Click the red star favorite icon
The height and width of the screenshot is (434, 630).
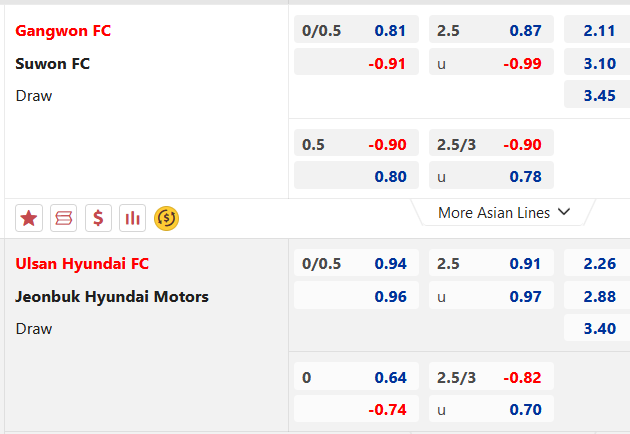(29, 218)
